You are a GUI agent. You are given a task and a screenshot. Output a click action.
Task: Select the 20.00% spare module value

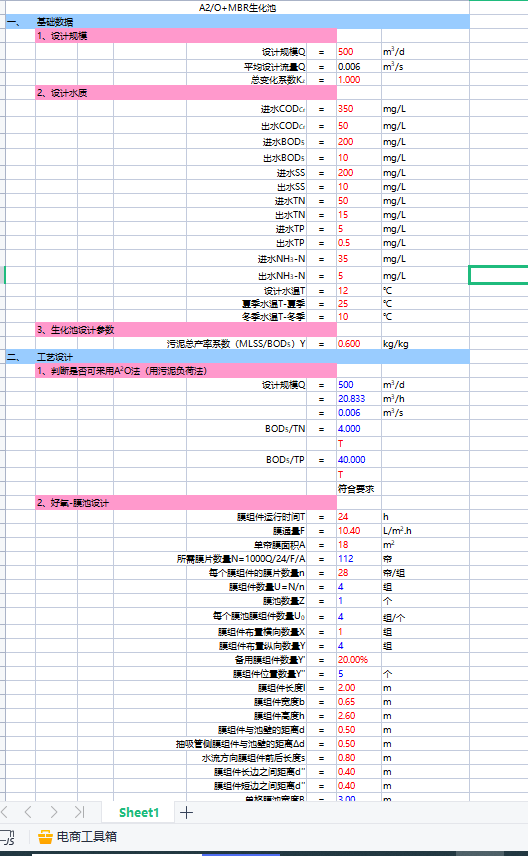[x=359, y=660]
